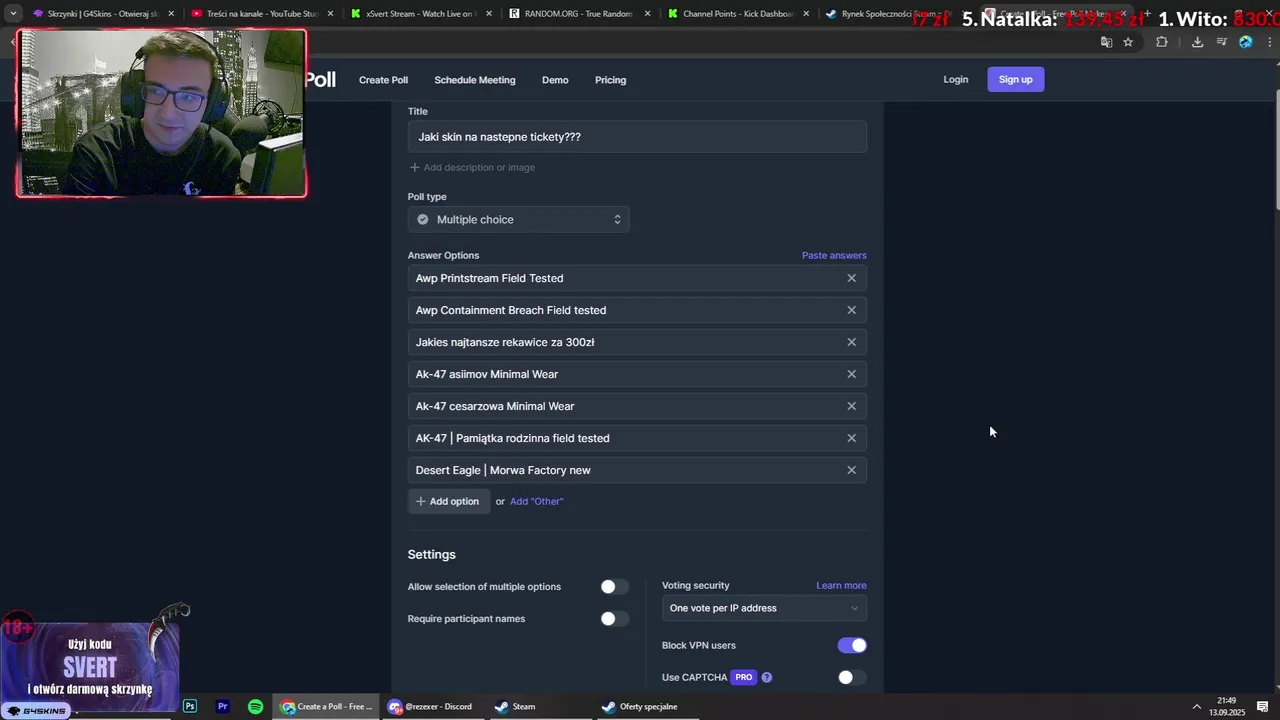Switch to the xSvert Stream tab

418,14
